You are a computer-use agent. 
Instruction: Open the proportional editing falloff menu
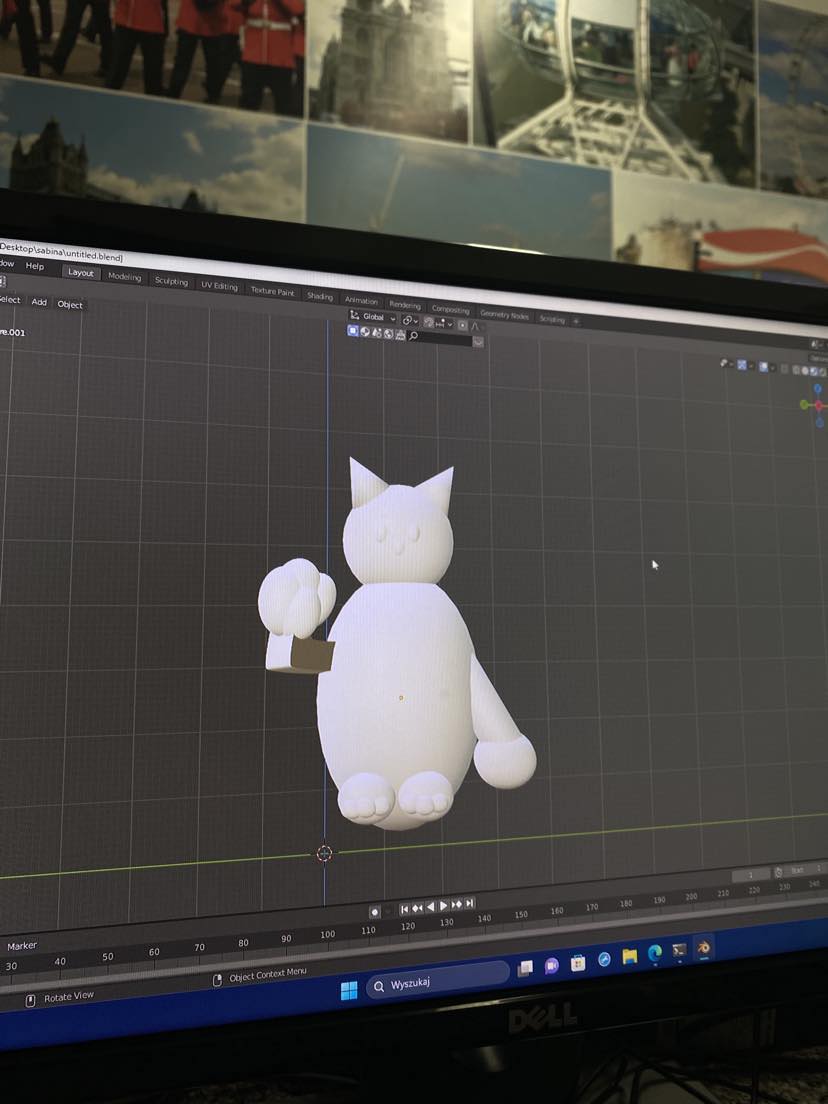pyautogui.click(x=475, y=327)
